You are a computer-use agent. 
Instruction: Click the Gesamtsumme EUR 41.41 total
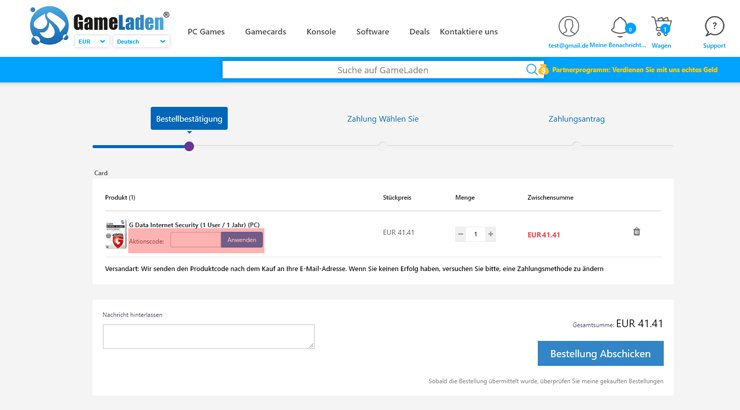(639, 324)
